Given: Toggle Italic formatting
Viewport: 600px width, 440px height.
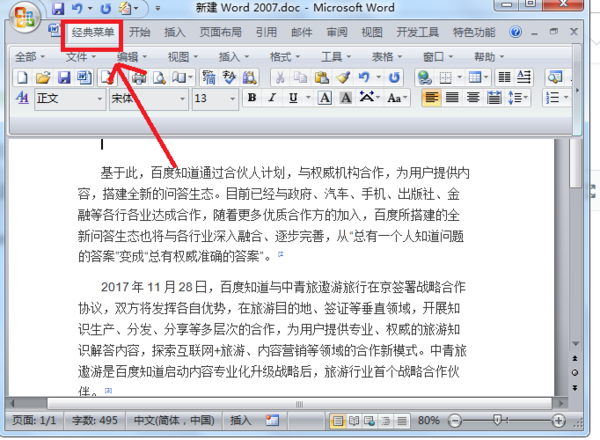Looking at the screenshot, I should point(272,98).
